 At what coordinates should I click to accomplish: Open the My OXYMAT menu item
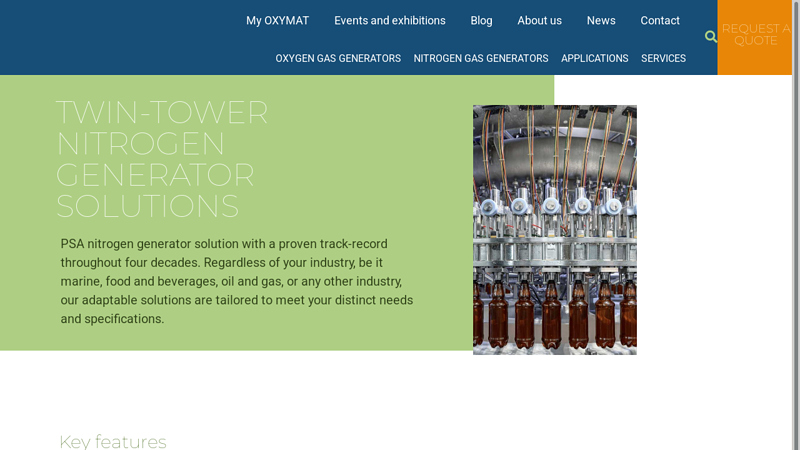tap(278, 21)
